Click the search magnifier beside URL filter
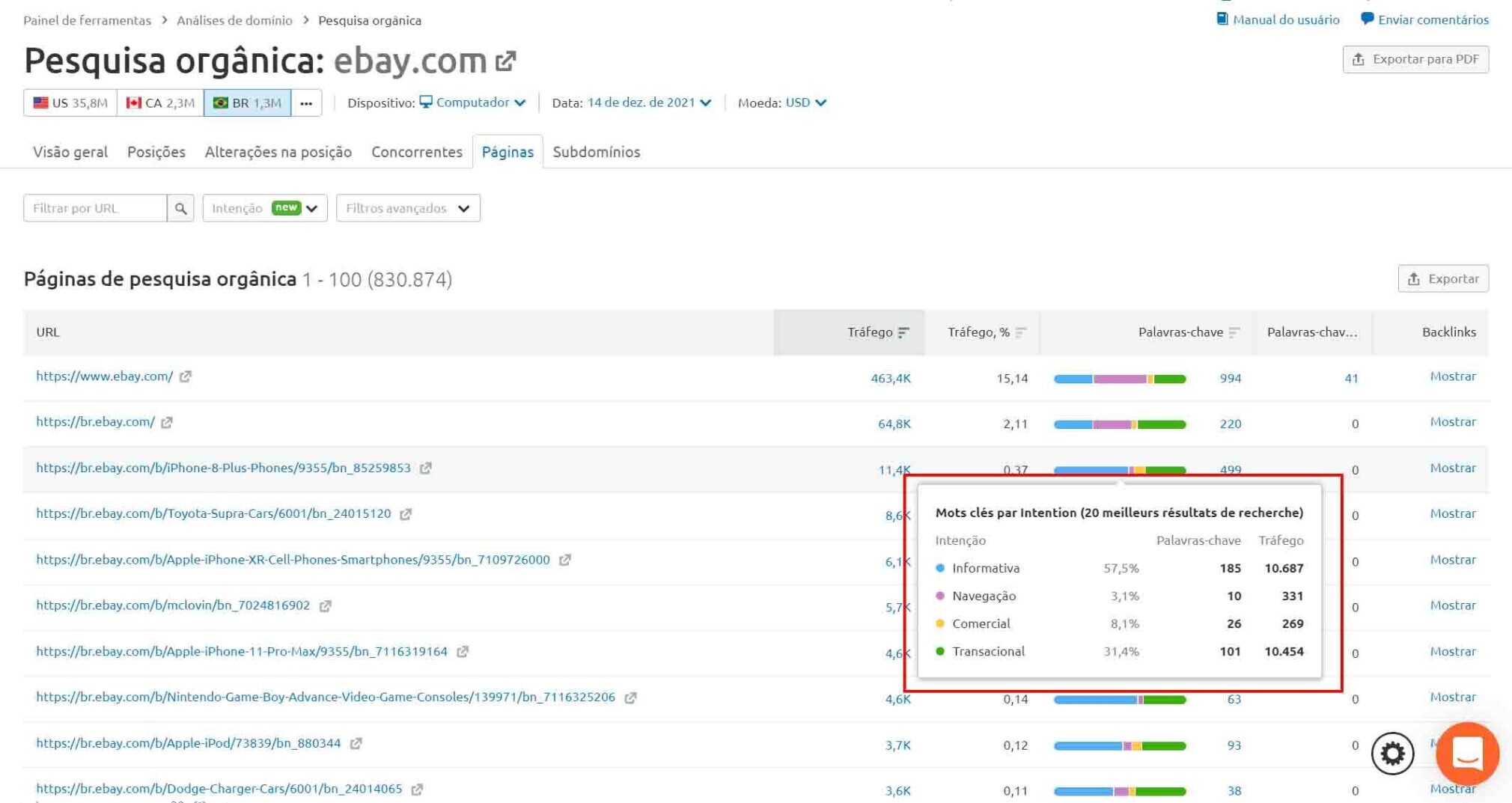Viewport: 1512px width, 803px height. (x=180, y=208)
